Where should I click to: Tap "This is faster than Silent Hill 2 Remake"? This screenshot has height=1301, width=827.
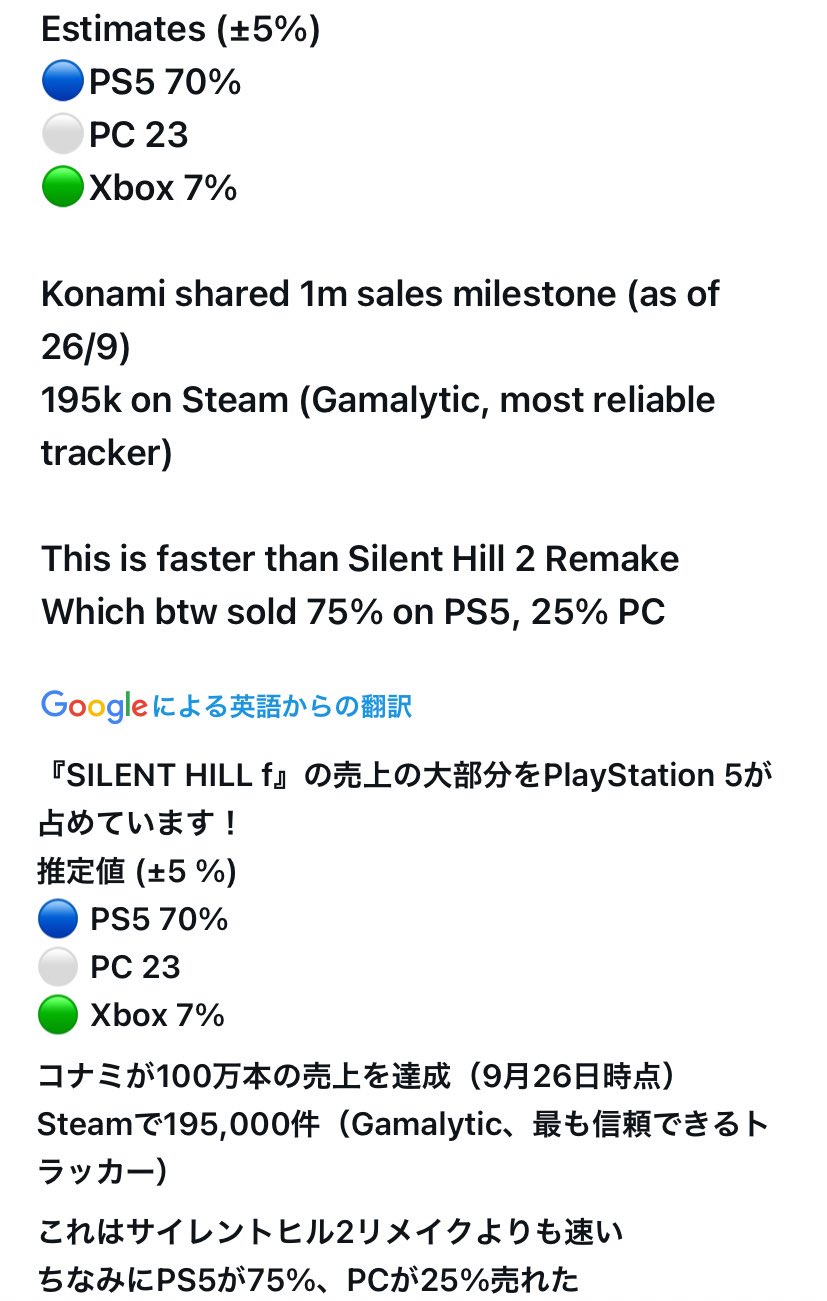point(360,559)
